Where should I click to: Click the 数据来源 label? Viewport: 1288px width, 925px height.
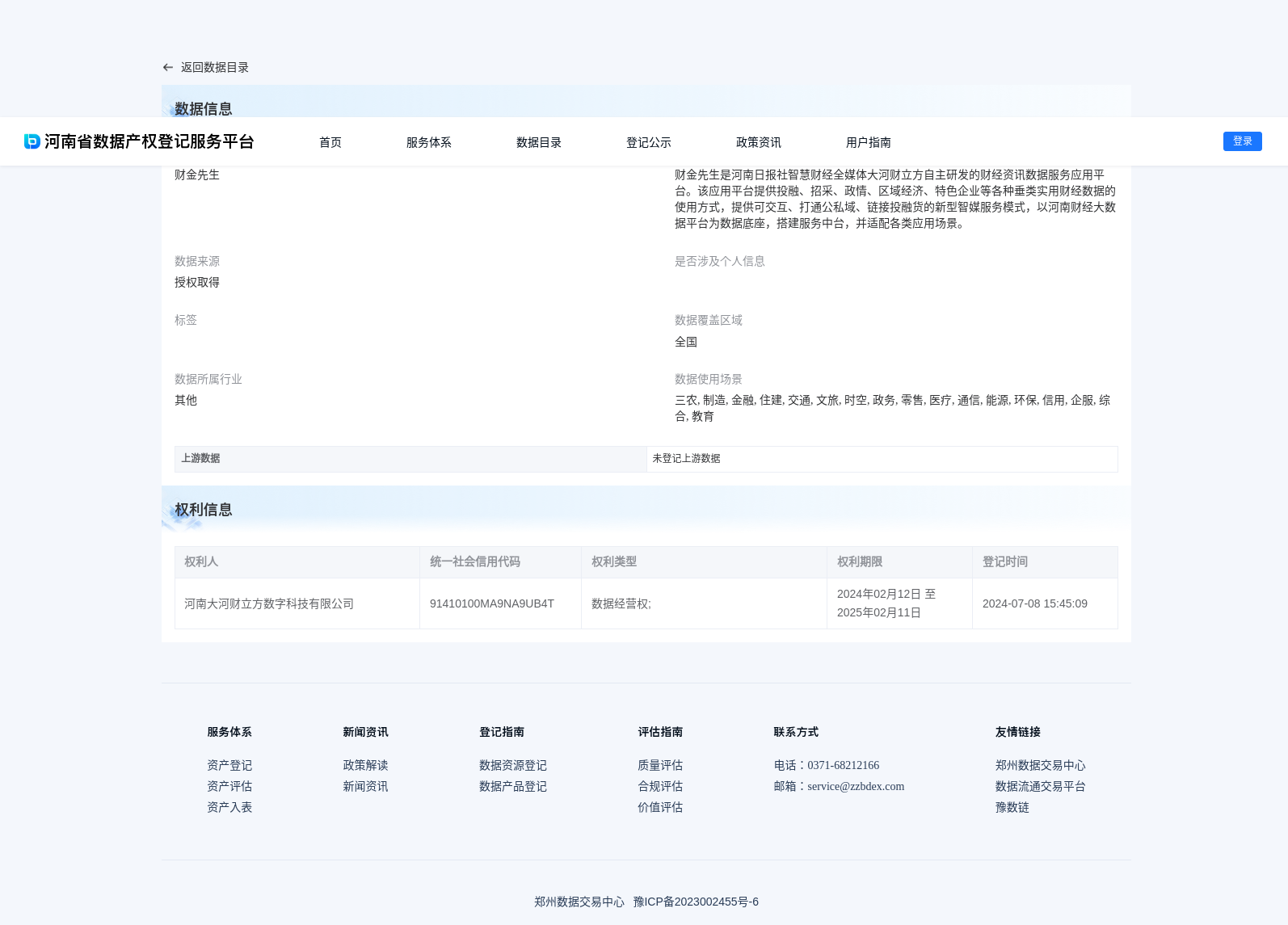pyautogui.click(x=197, y=261)
